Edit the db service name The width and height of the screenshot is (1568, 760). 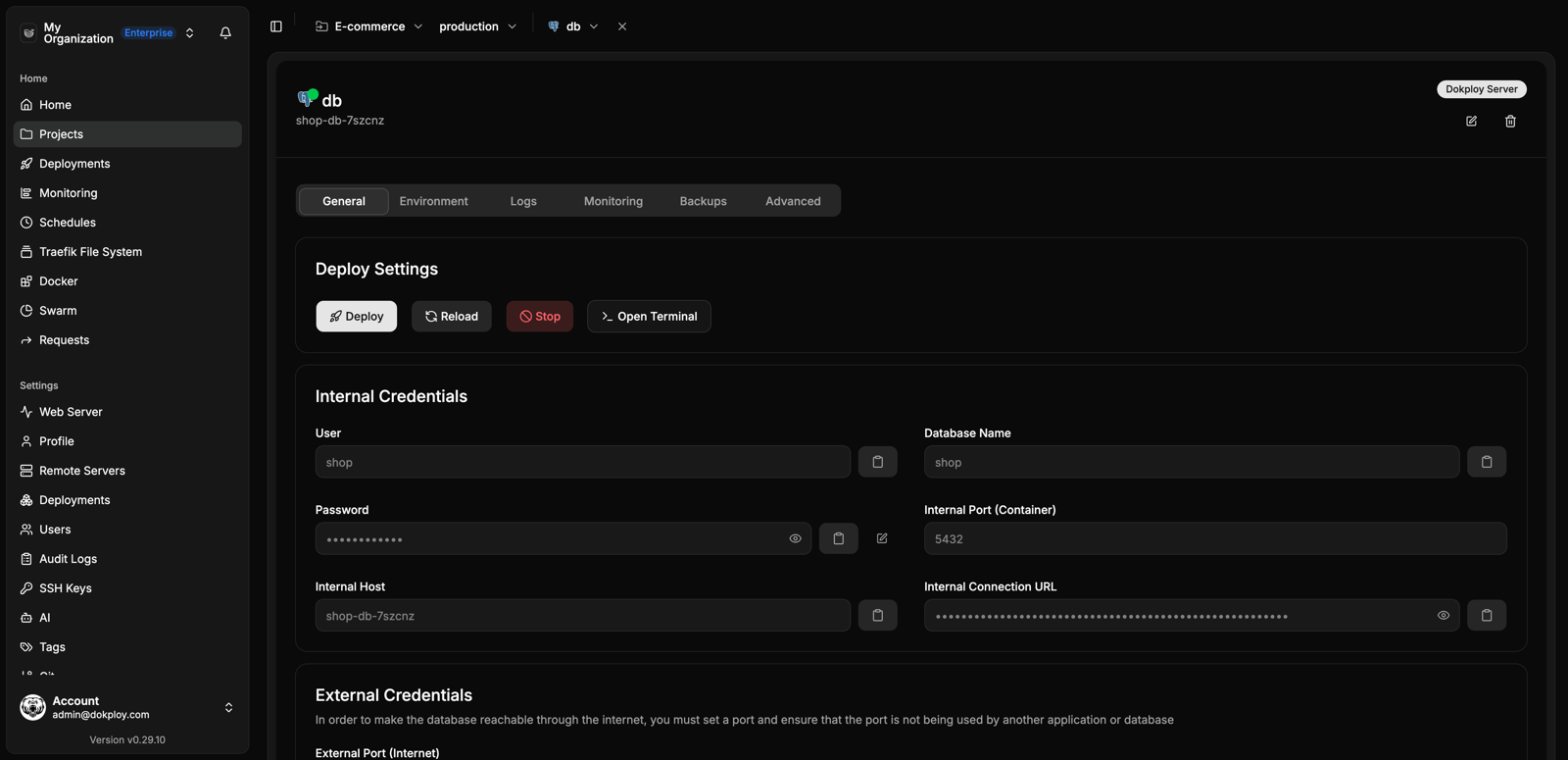coord(1471,122)
